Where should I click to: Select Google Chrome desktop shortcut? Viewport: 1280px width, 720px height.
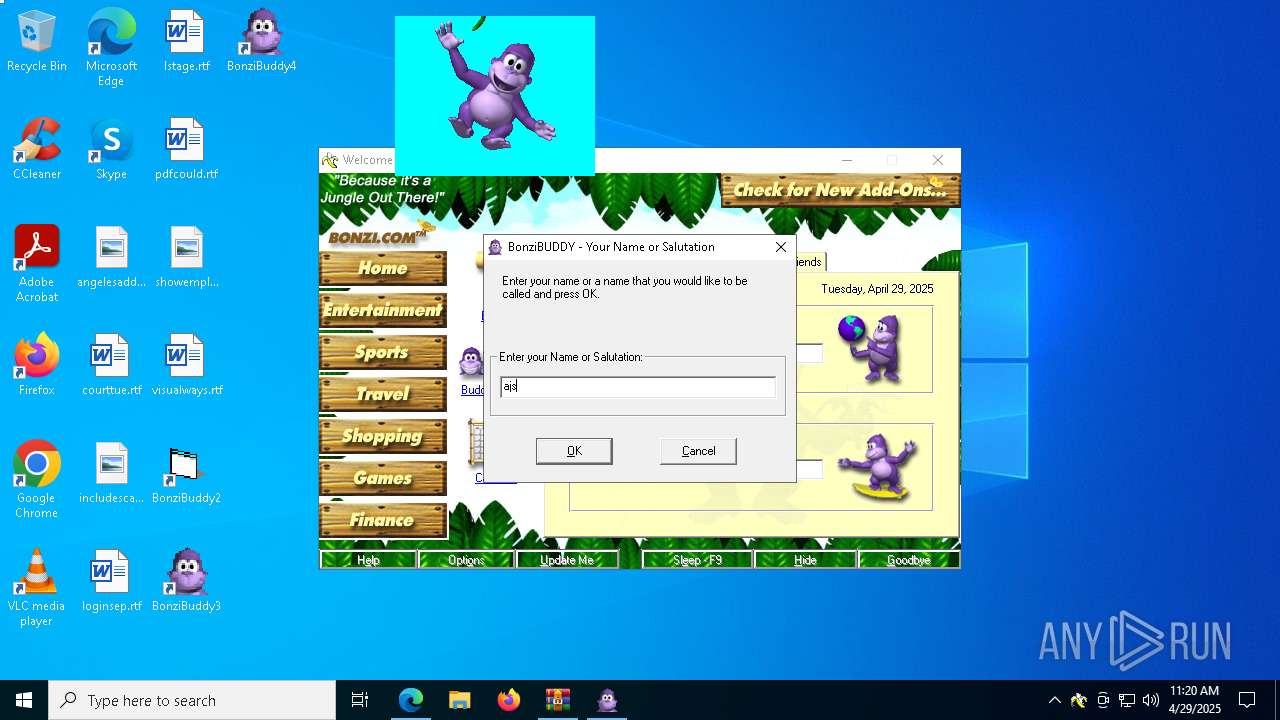(x=37, y=480)
